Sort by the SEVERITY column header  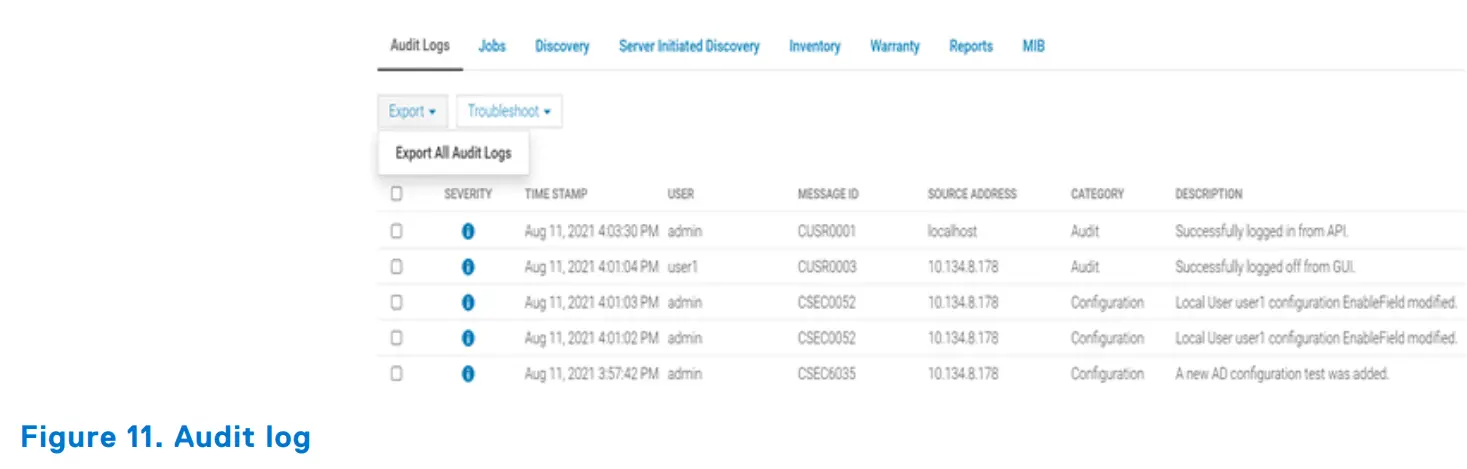pyautogui.click(x=468, y=194)
